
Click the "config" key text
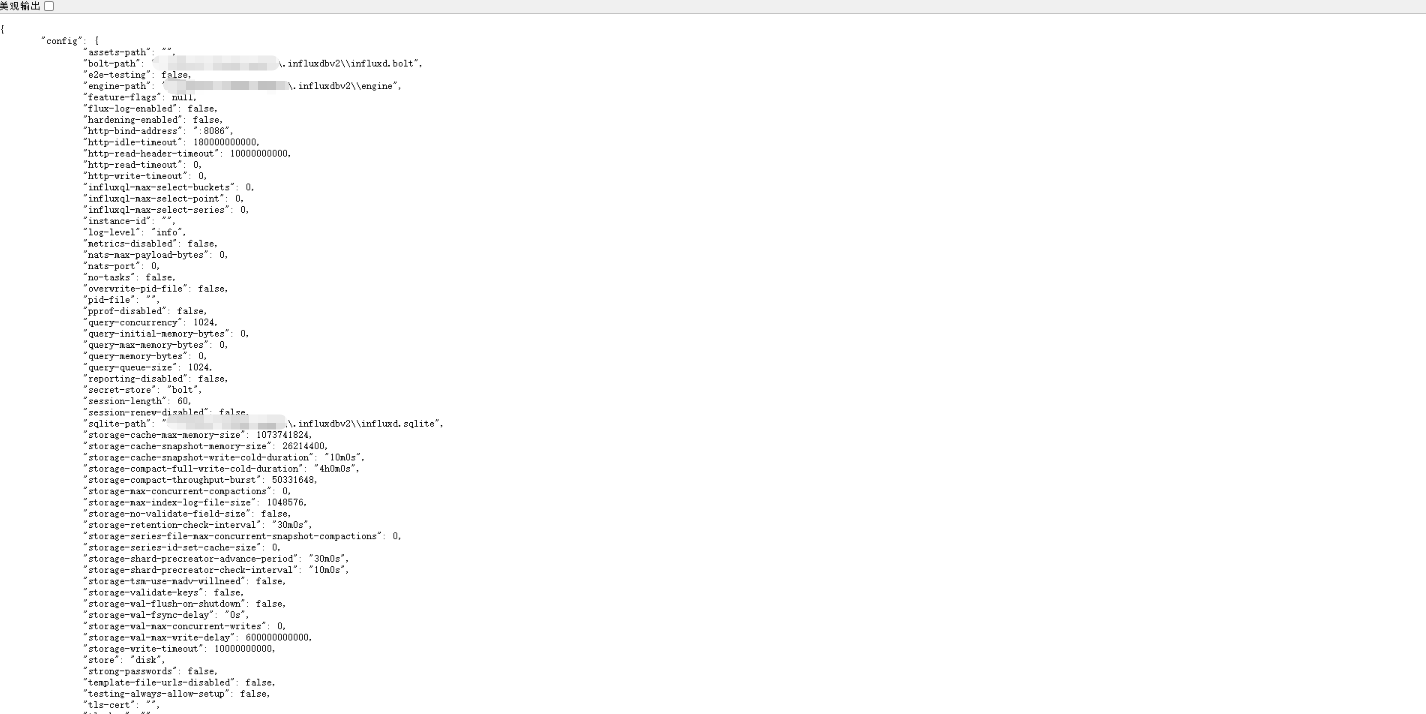pos(62,40)
